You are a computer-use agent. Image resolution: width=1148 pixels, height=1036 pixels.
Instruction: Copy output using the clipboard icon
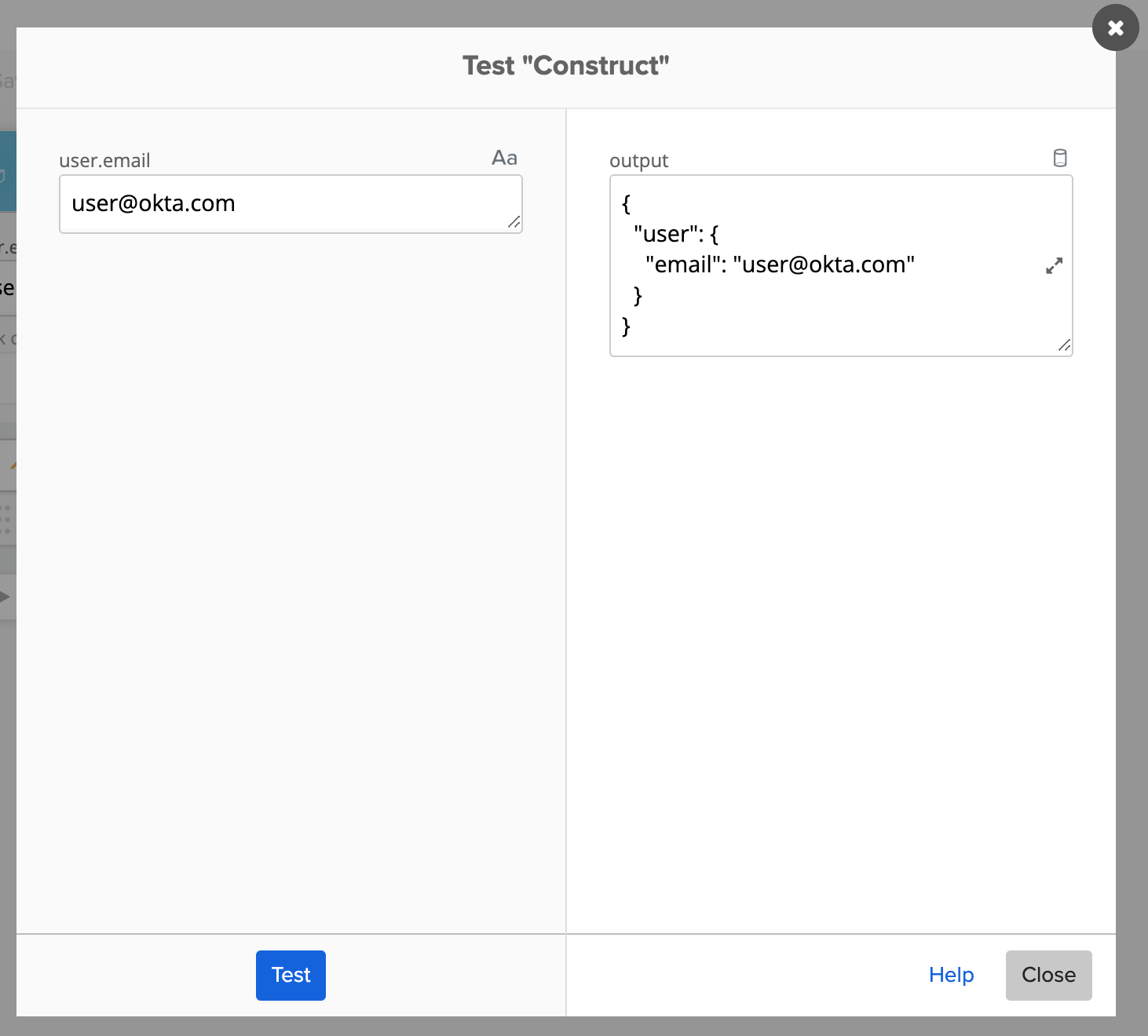tap(1059, 159)
